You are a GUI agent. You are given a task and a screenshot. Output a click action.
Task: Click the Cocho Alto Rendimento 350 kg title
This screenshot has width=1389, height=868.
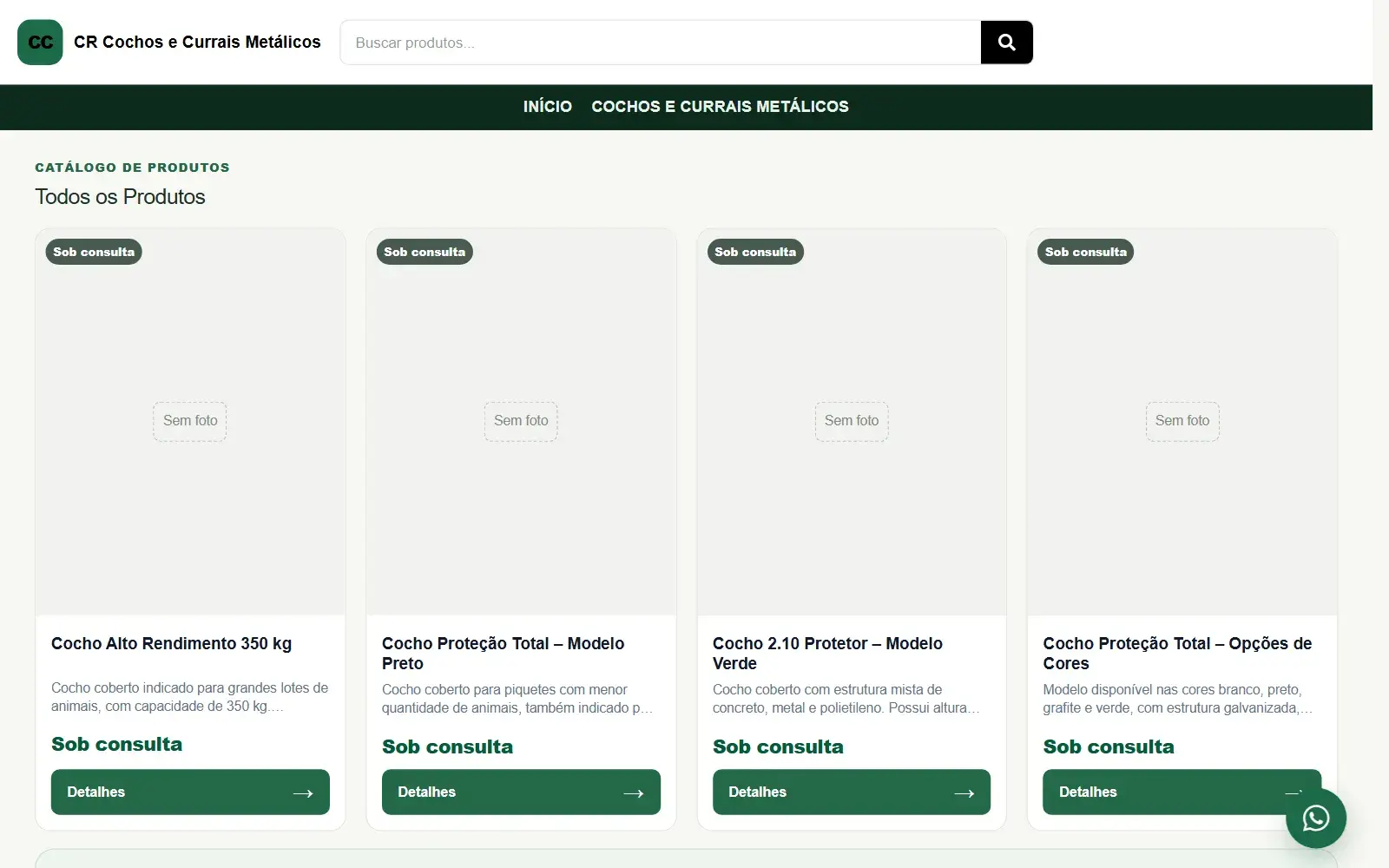(171, 643)
